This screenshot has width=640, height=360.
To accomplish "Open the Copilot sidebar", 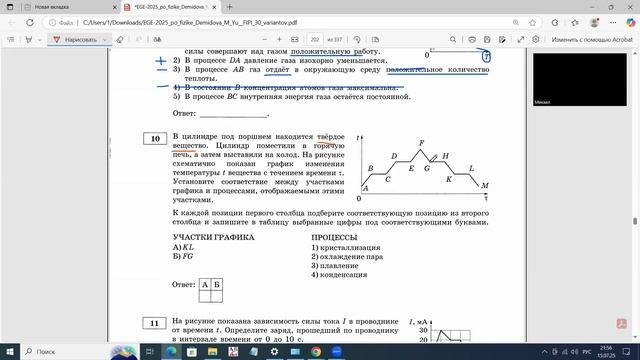I will click(x=631, y=22).
